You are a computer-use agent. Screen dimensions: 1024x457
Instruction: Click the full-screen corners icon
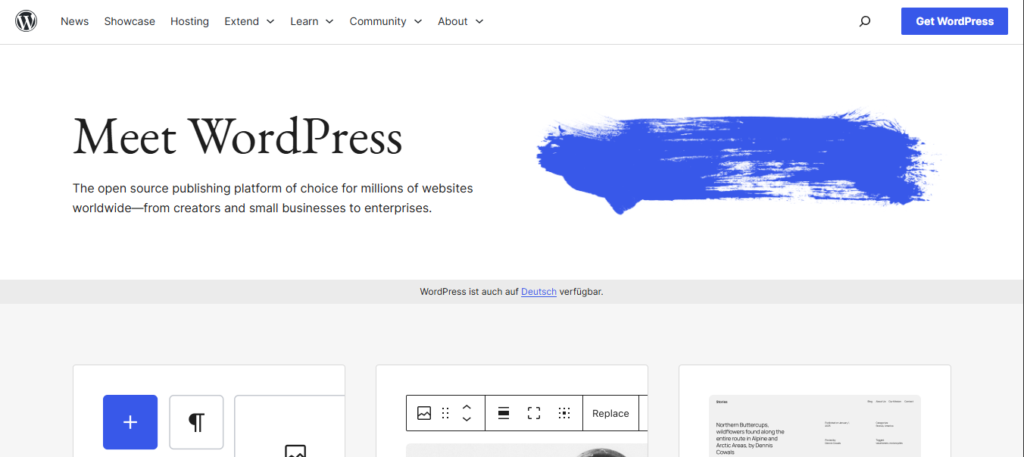coord(534,413)
